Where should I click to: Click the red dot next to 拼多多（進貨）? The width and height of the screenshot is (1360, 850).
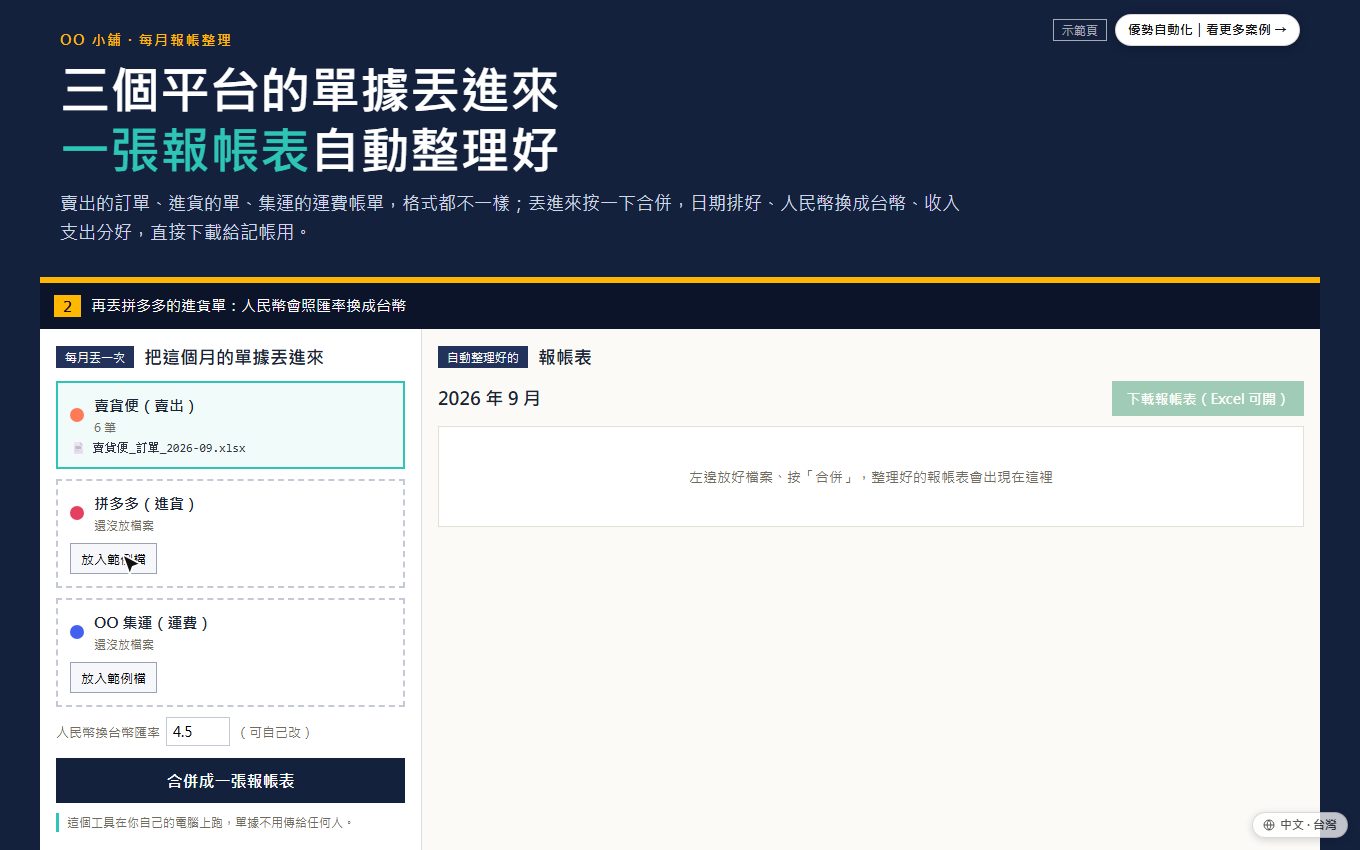point(77,513)
